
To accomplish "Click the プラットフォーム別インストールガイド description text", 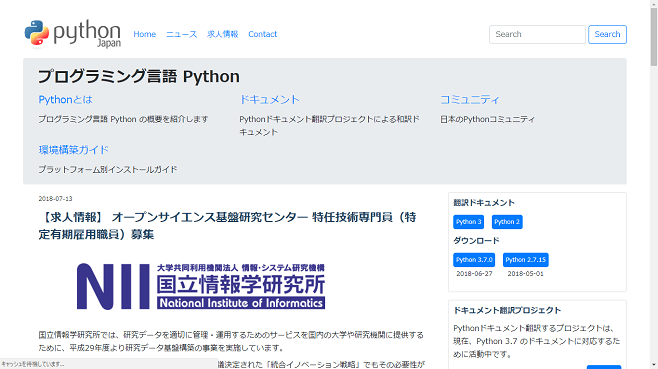I will click(108, 170).
